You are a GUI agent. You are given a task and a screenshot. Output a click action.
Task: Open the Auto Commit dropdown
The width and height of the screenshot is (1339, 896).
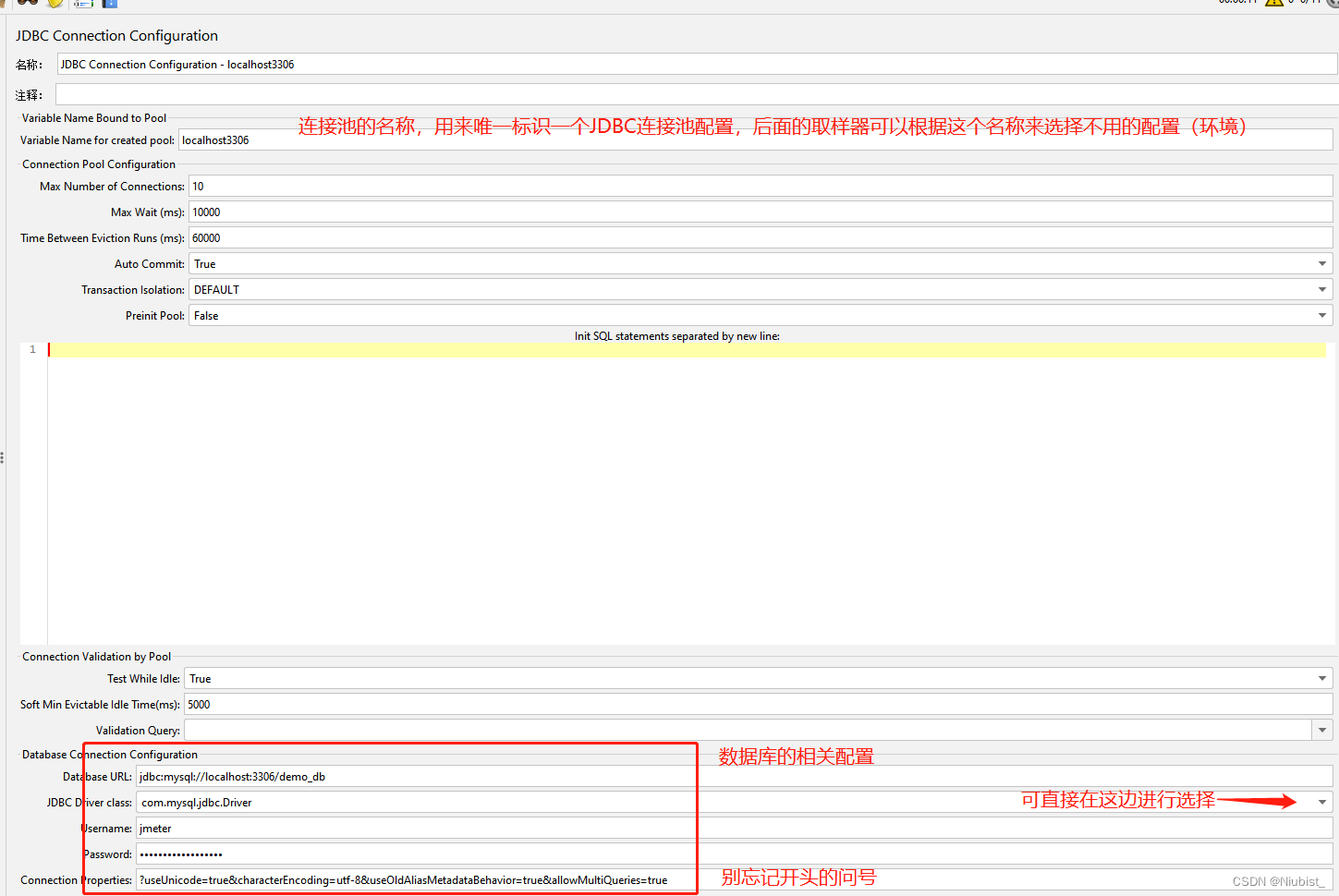pyautogui.click(x=761, y=263)
